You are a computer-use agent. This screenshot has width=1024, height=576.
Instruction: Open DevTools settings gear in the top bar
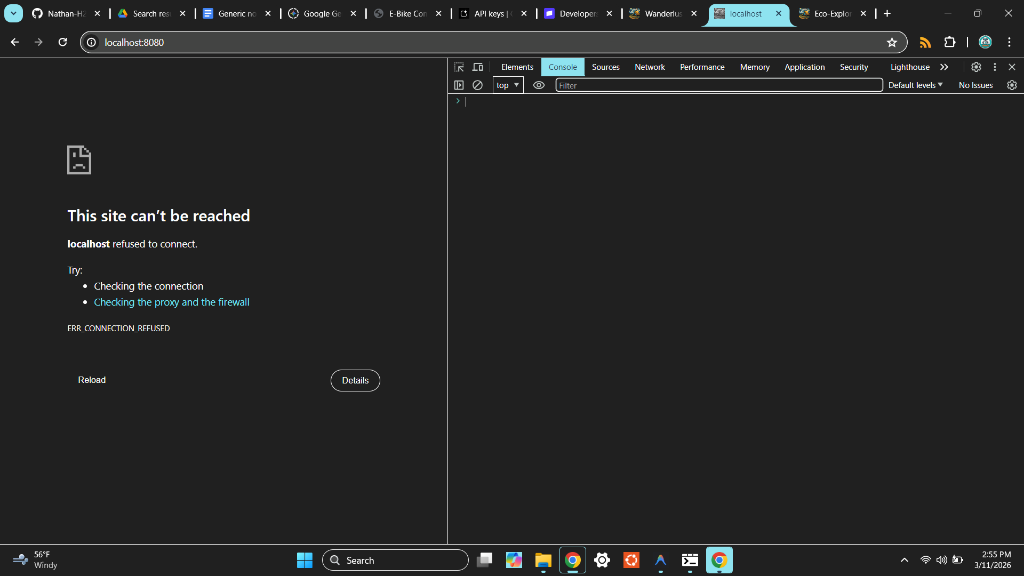pyautogui.click(x=976, y=67)
